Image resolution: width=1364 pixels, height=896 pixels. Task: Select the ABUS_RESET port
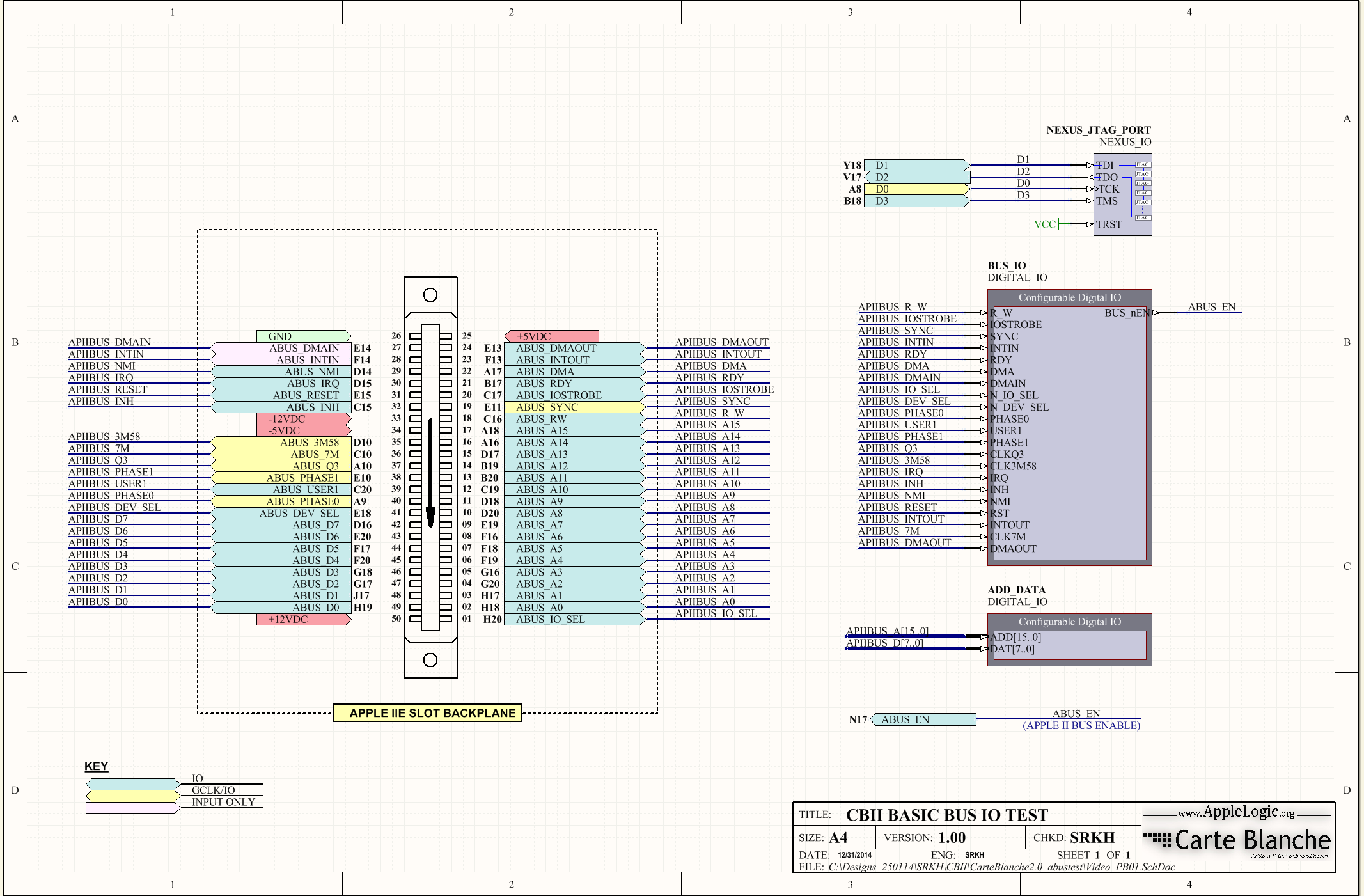281,395
